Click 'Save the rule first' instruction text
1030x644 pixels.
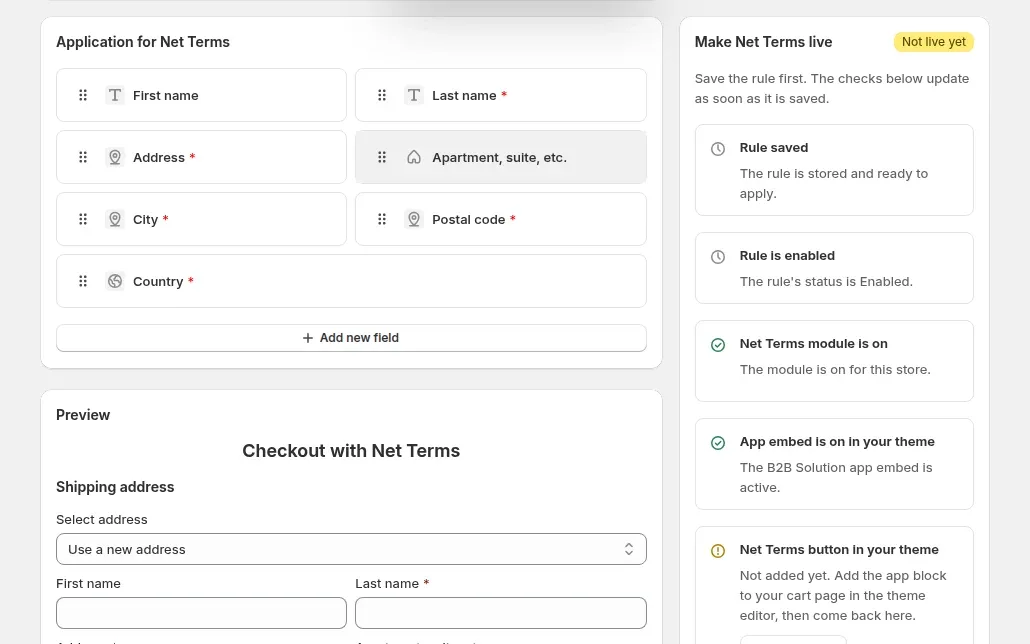point(832,89)
